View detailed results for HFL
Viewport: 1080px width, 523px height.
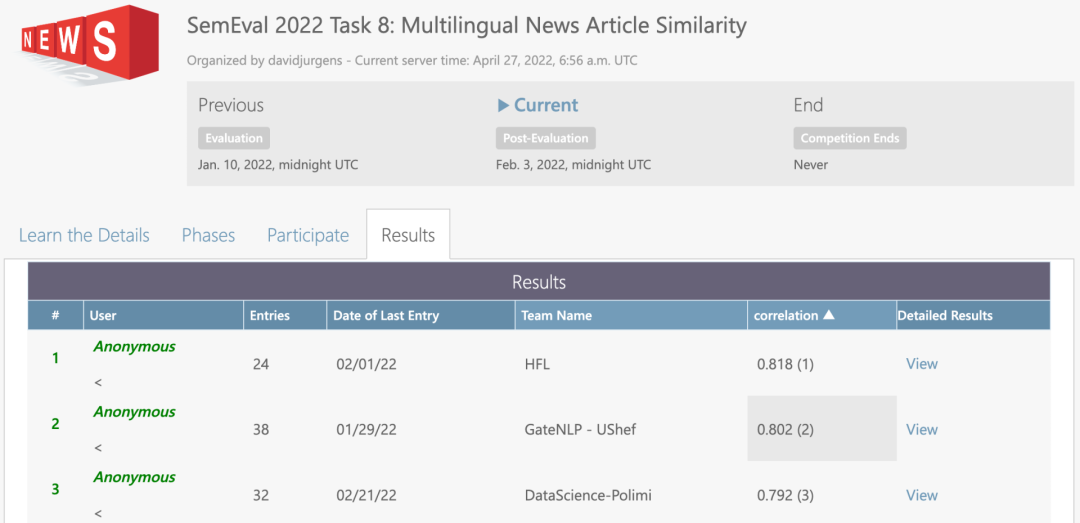(x=921, y=364)
